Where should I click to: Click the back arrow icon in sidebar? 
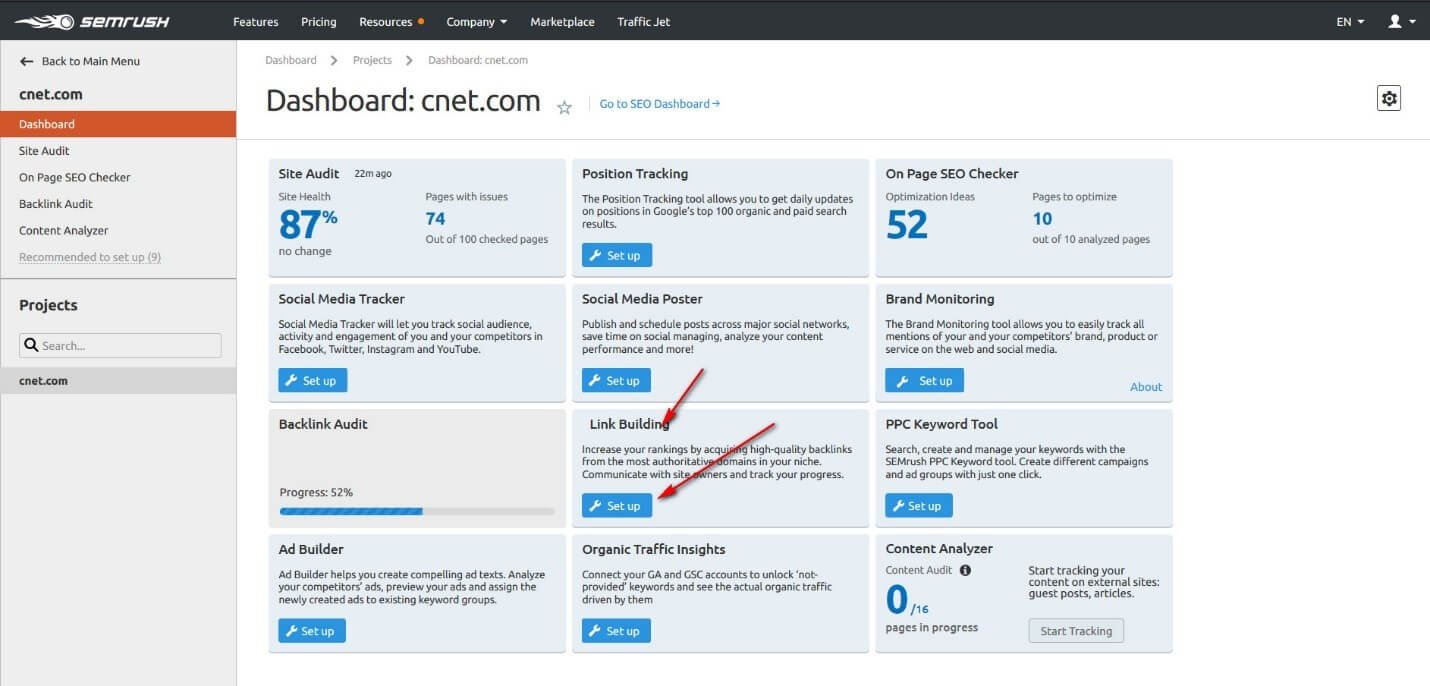click(x=27, y=61)
